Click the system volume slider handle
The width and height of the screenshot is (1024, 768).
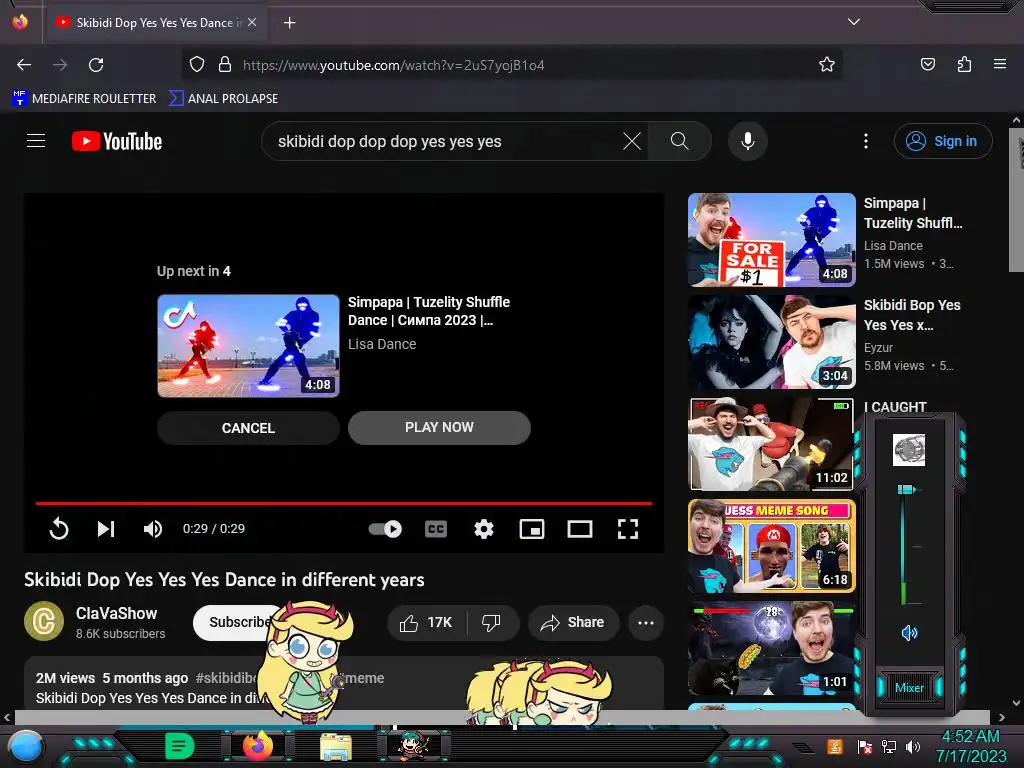click(906, 489)
